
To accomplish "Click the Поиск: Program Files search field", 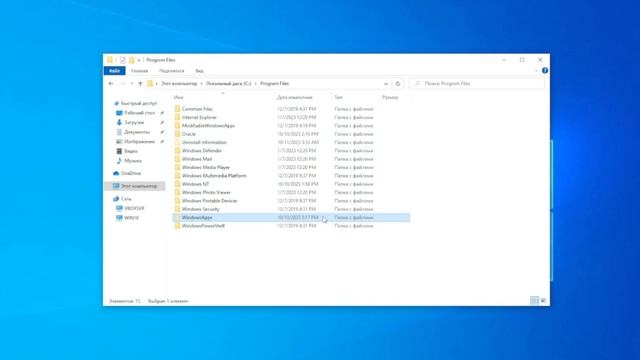I will click(x=477, y=84).
